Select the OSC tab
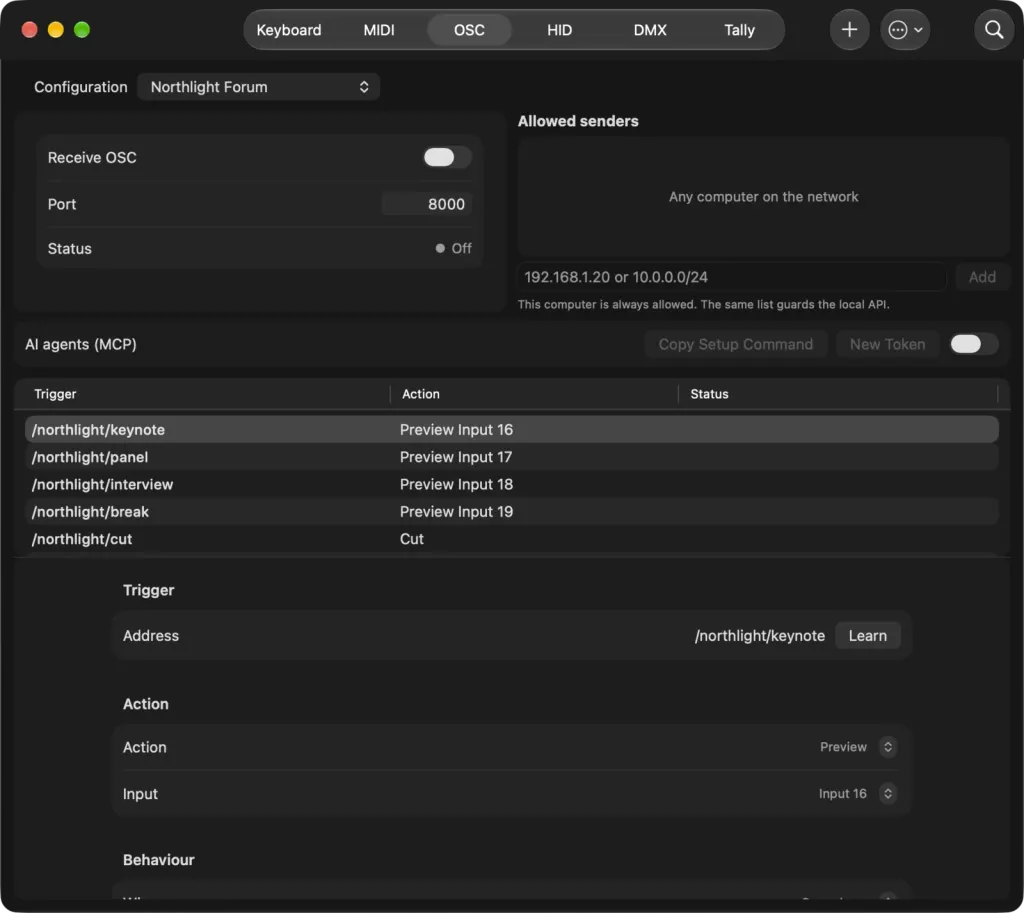1024x913 pixels. [469, 30]
